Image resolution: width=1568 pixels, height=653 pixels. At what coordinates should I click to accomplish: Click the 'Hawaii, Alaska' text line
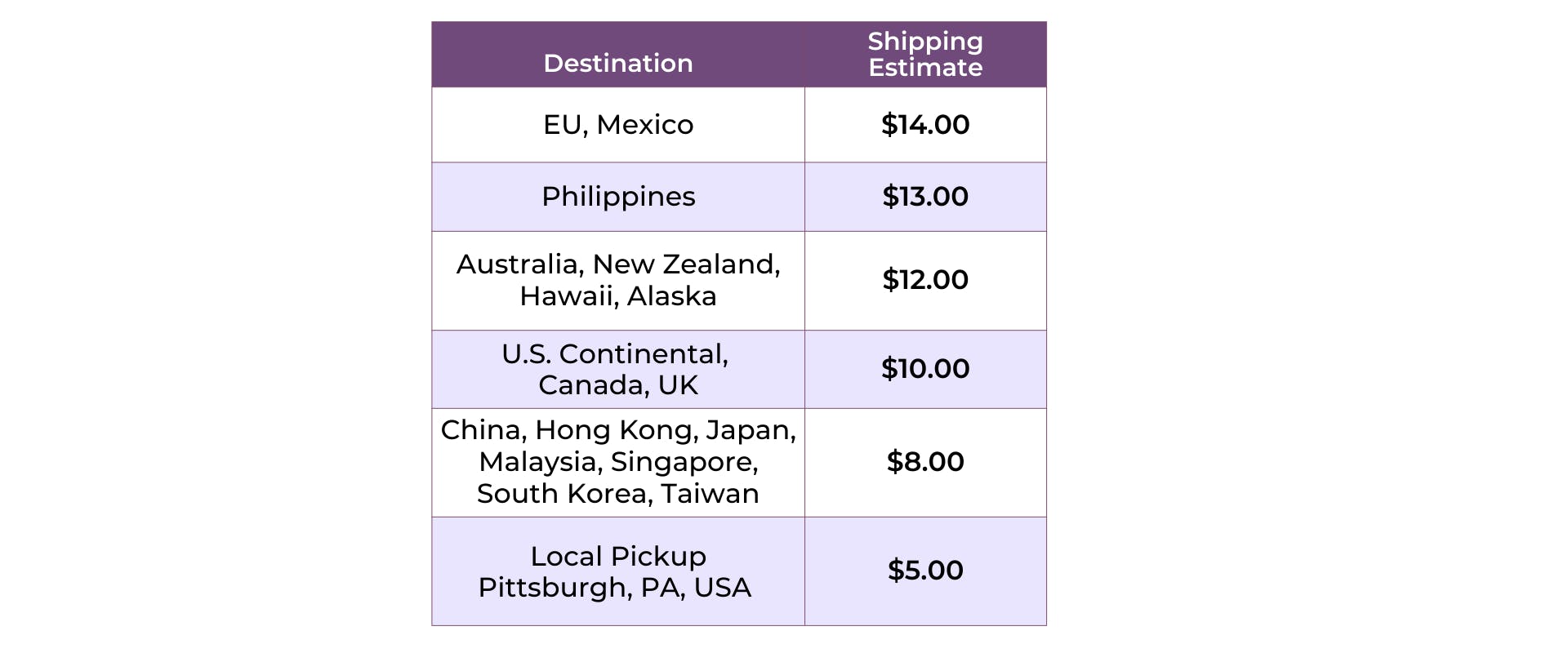pos(618,296)
